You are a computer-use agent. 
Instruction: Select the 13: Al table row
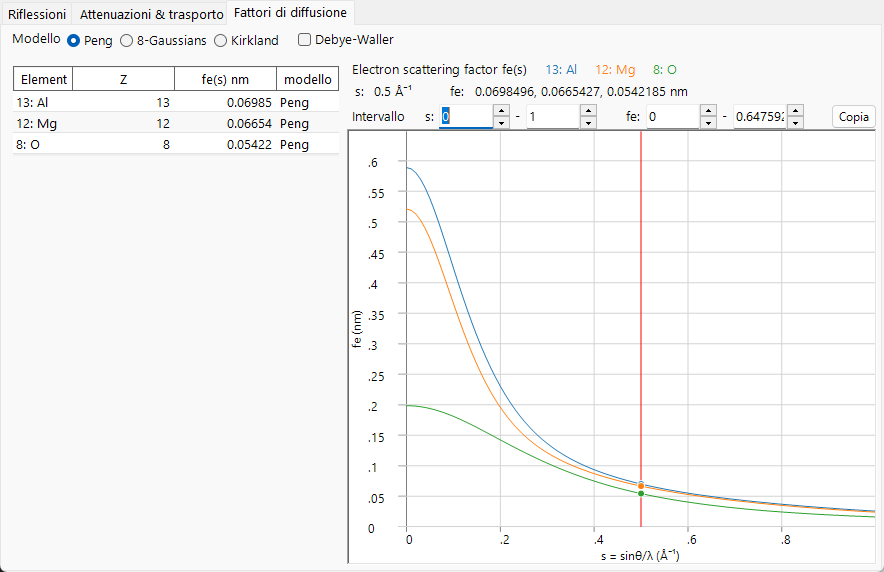[x=176, y=103]
